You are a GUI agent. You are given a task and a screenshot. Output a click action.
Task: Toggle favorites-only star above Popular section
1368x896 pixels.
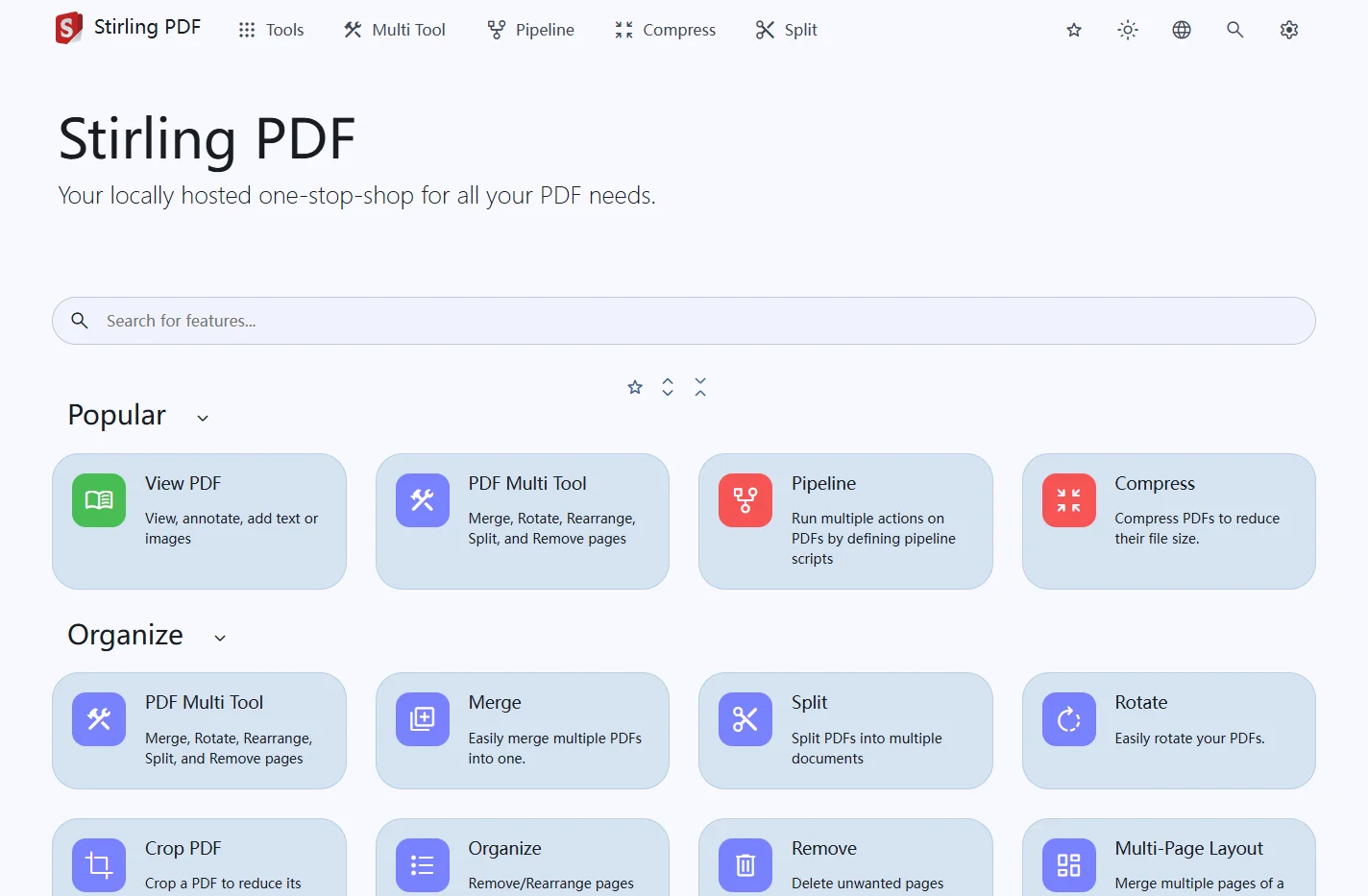(635, 387)
